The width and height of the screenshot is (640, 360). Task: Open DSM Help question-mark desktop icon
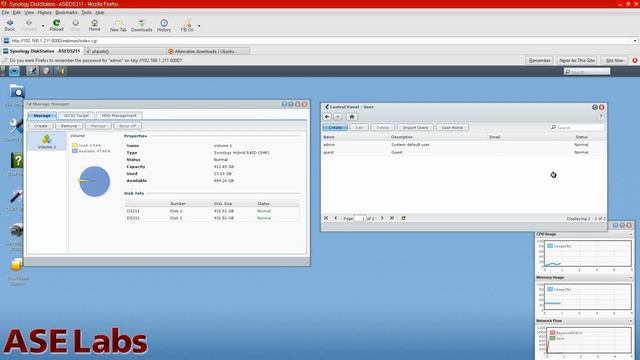[17, 161]
